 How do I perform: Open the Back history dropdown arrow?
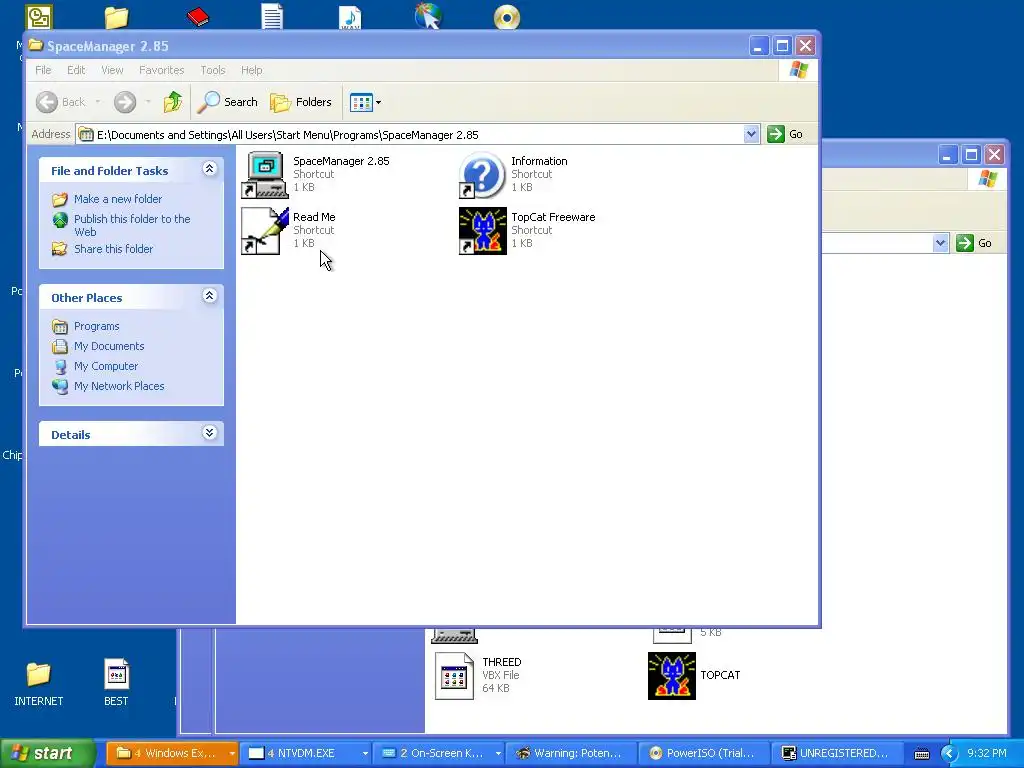pyautogui.click(x=98, y=102)
